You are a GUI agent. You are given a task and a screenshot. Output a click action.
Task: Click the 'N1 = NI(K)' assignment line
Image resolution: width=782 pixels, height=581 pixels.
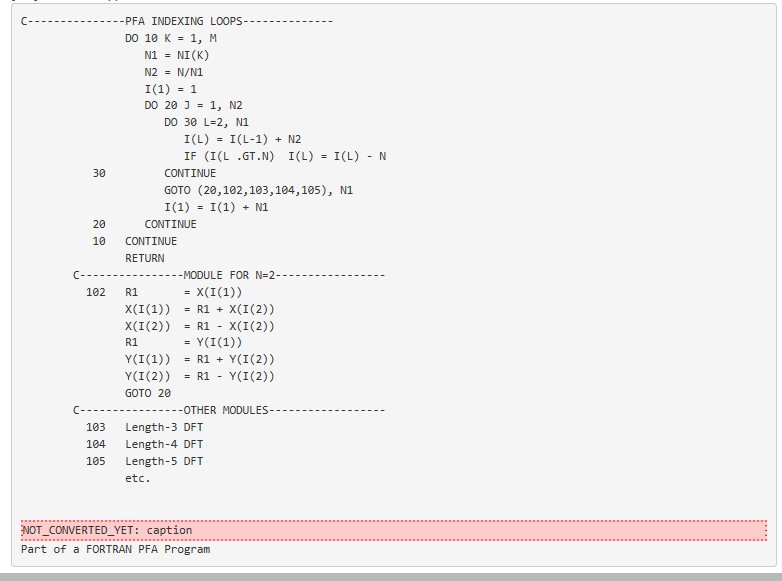(x=177, y=55)
